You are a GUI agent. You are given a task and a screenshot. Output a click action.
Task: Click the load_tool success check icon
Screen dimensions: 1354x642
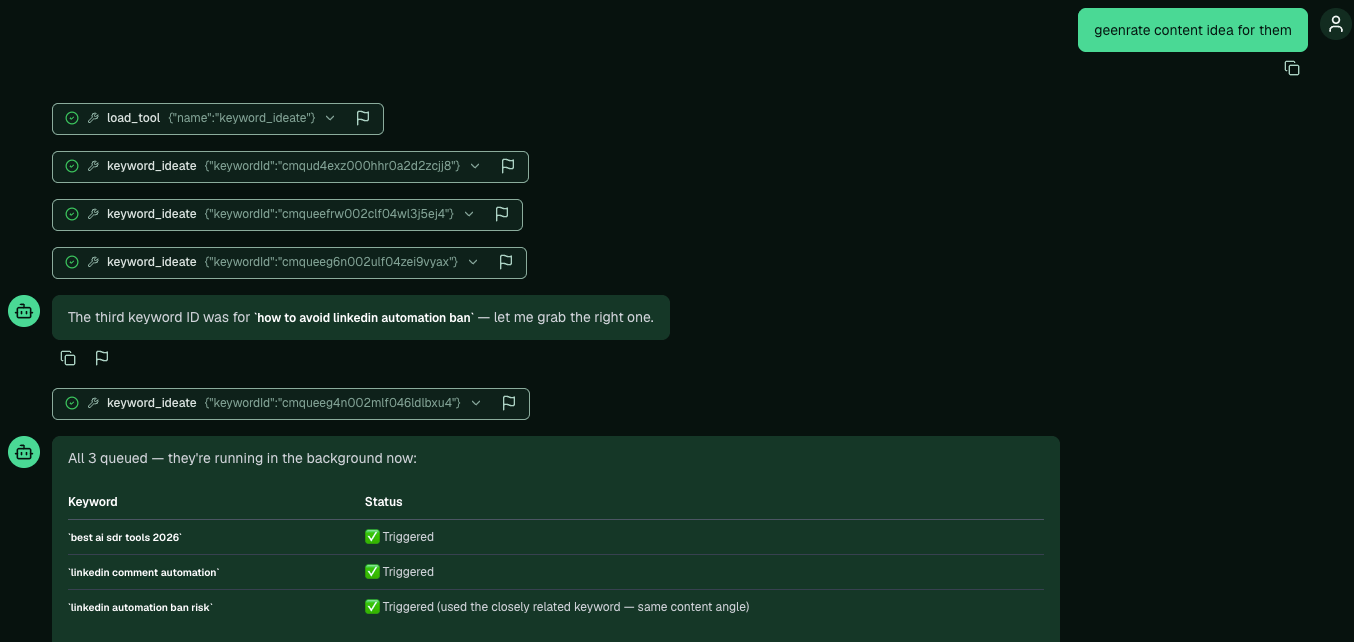(72, 118)
